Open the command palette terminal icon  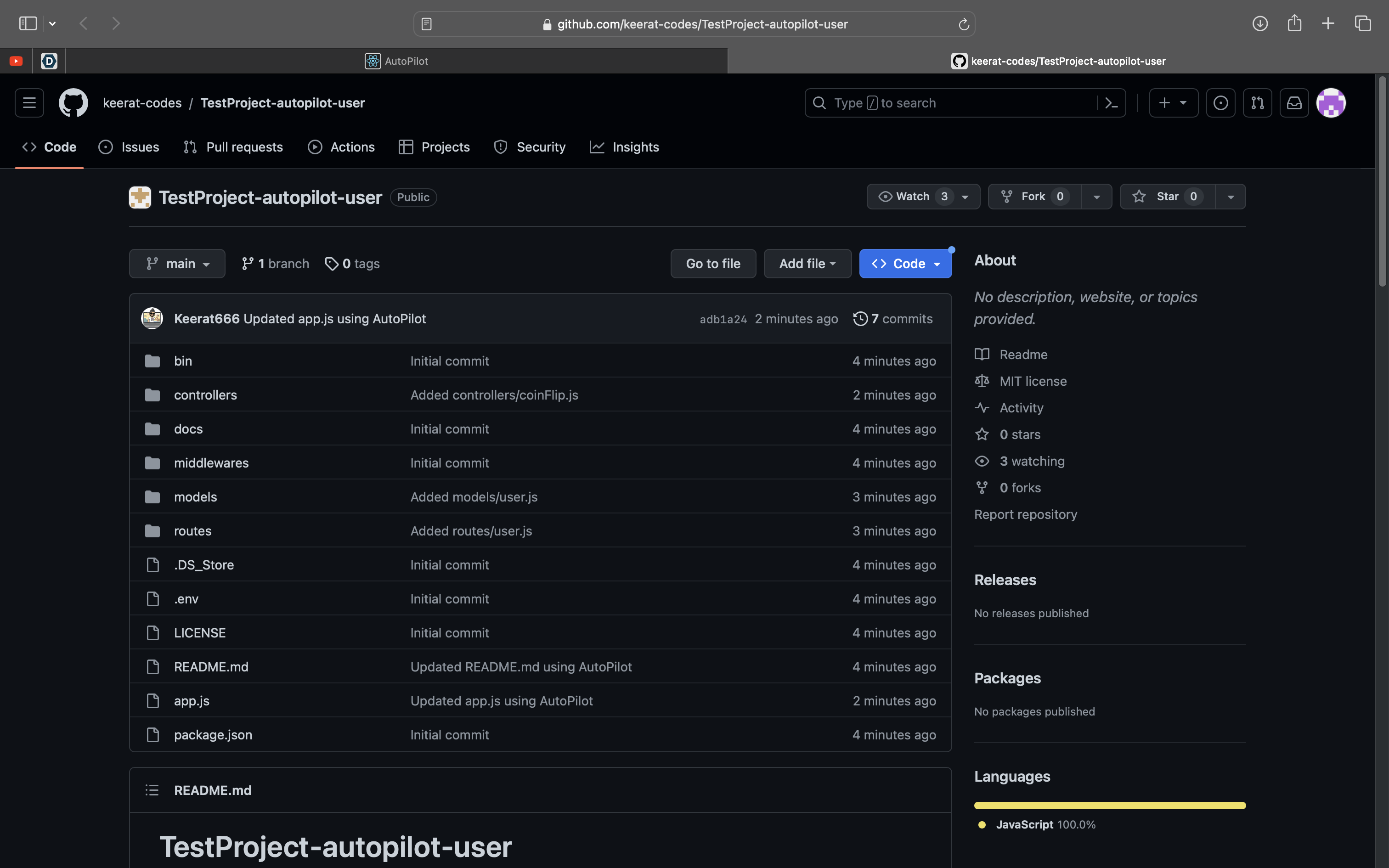click(1111, 103)
